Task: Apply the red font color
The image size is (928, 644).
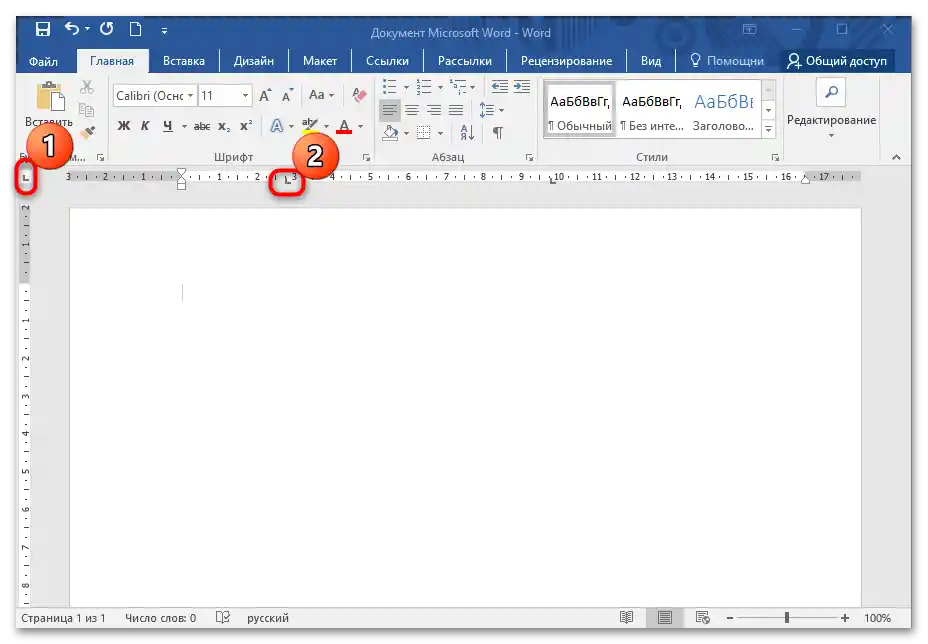Action: click(x=344, y=126)
